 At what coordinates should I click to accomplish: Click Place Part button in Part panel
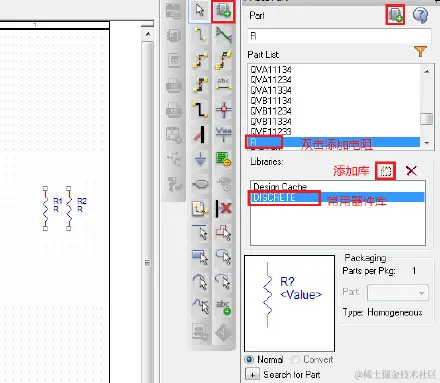(x=395, y=14)
